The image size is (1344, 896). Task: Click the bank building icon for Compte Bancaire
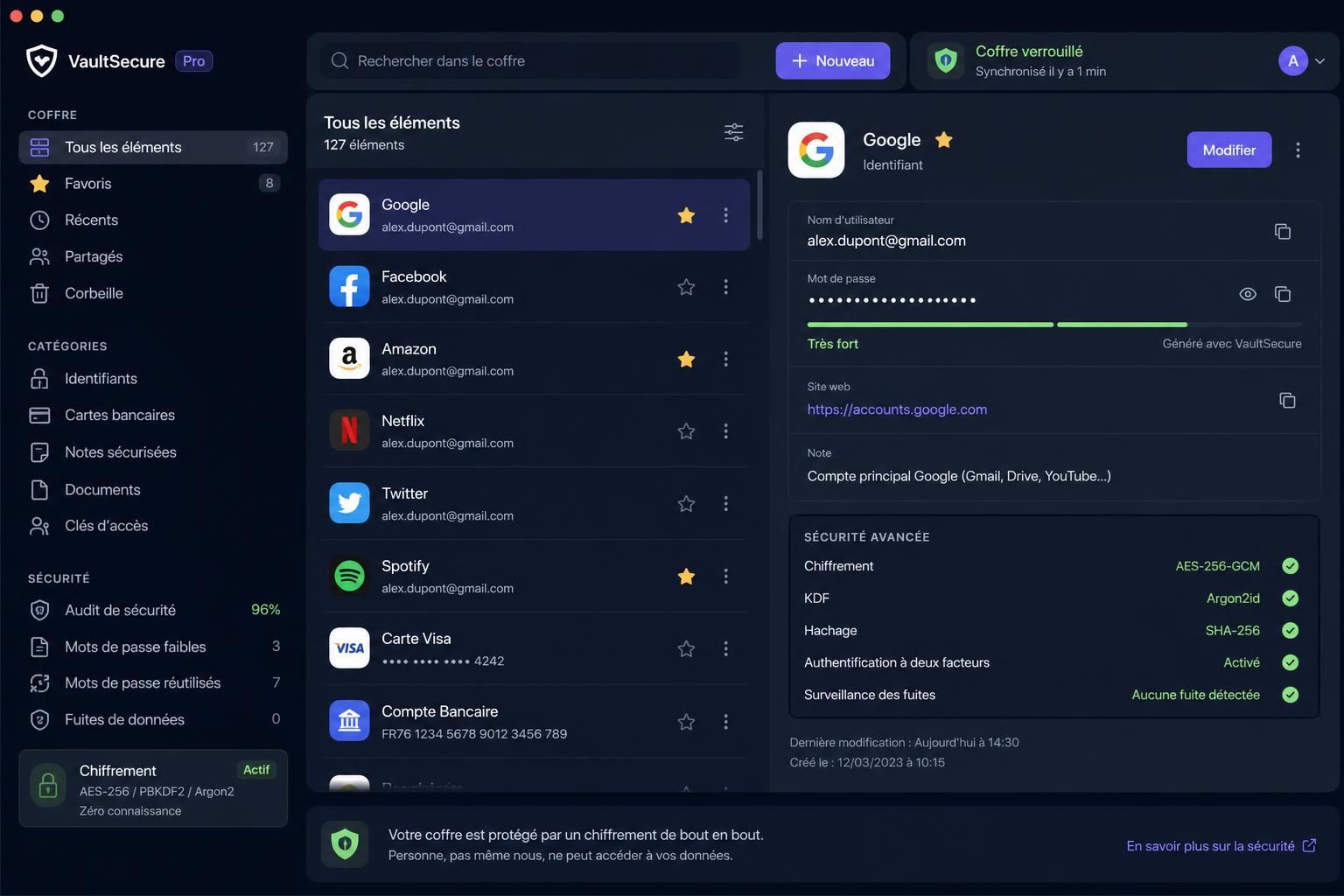pos(349,721)
